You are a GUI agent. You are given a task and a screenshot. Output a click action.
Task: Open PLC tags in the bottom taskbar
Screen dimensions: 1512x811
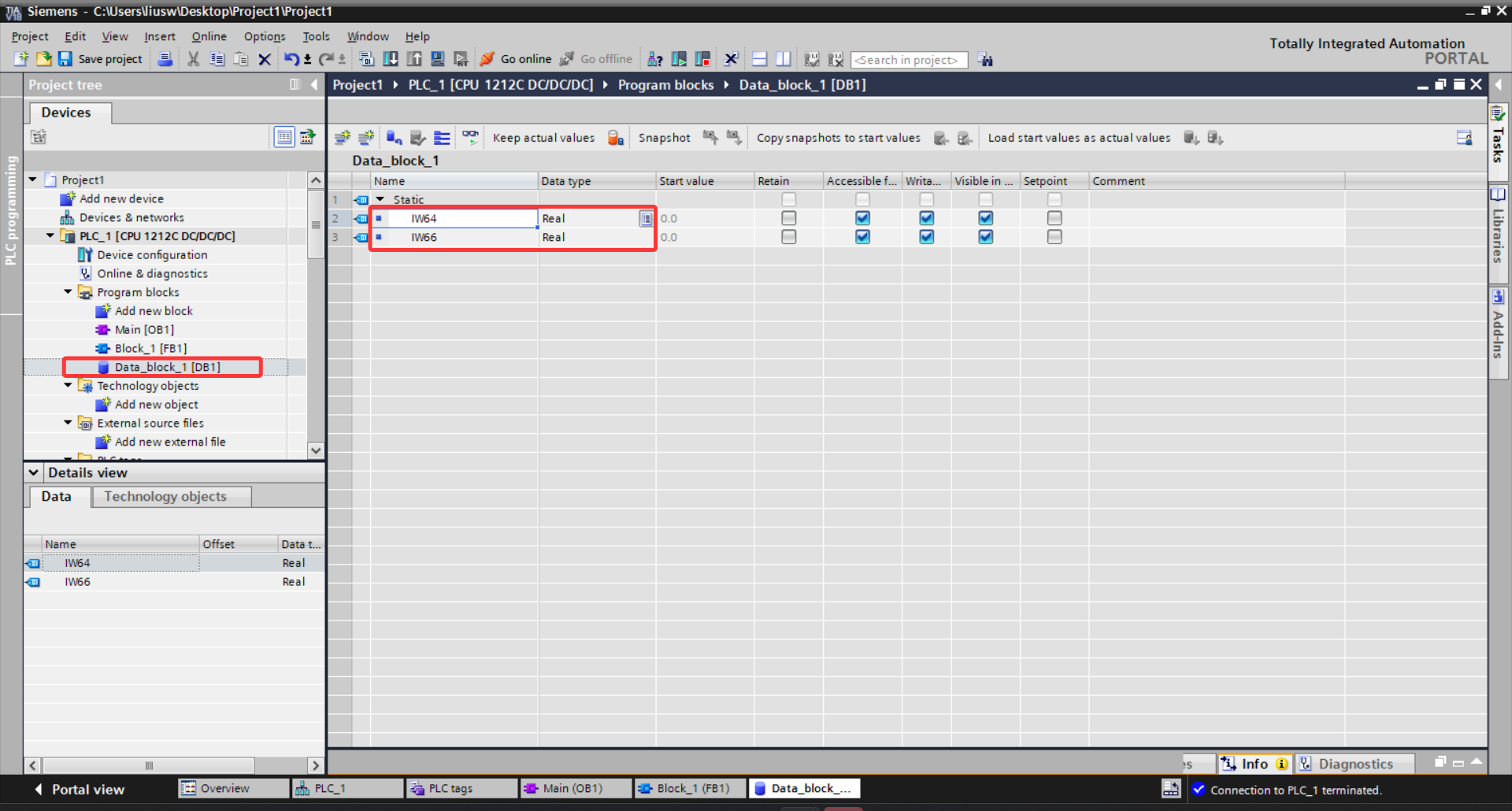(461, 788)
